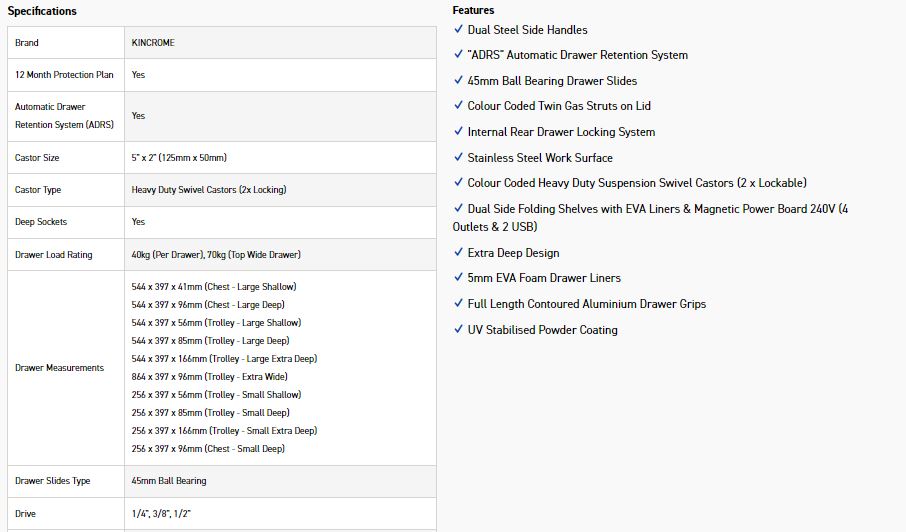Click the checkmark beside Dual Steel Side Handles
Screen dimensions: 906x532
[x=458, y=30]
